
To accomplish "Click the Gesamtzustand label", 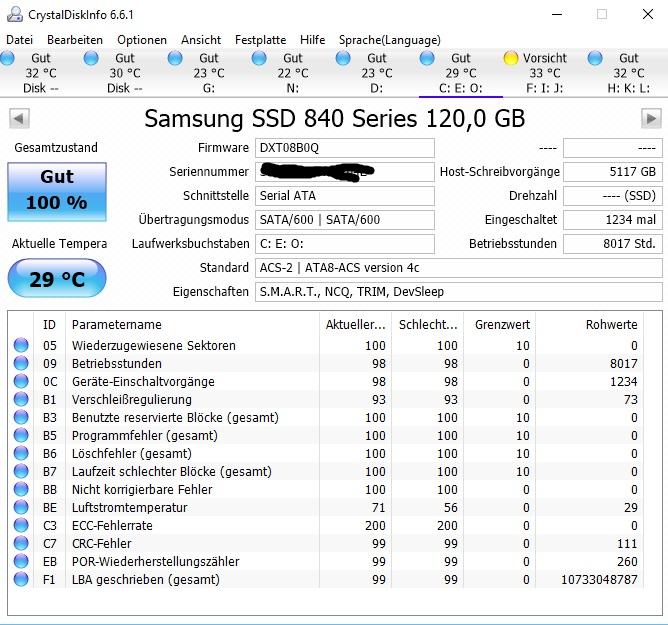I will click(56, 148).
